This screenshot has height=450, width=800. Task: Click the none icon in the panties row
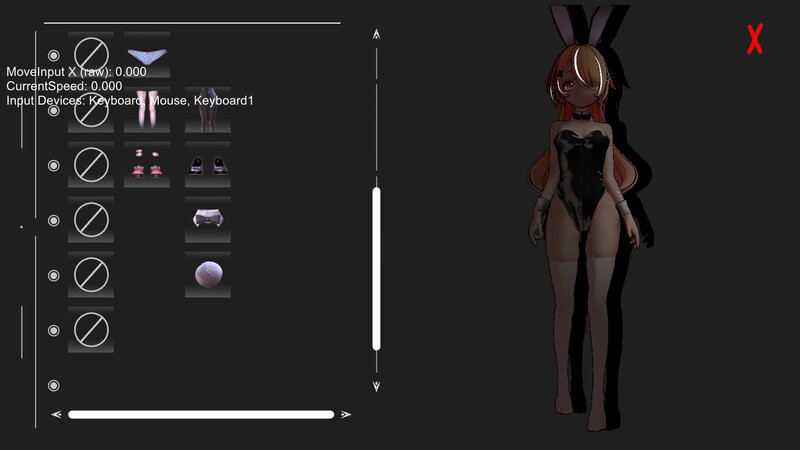(90, 55)
